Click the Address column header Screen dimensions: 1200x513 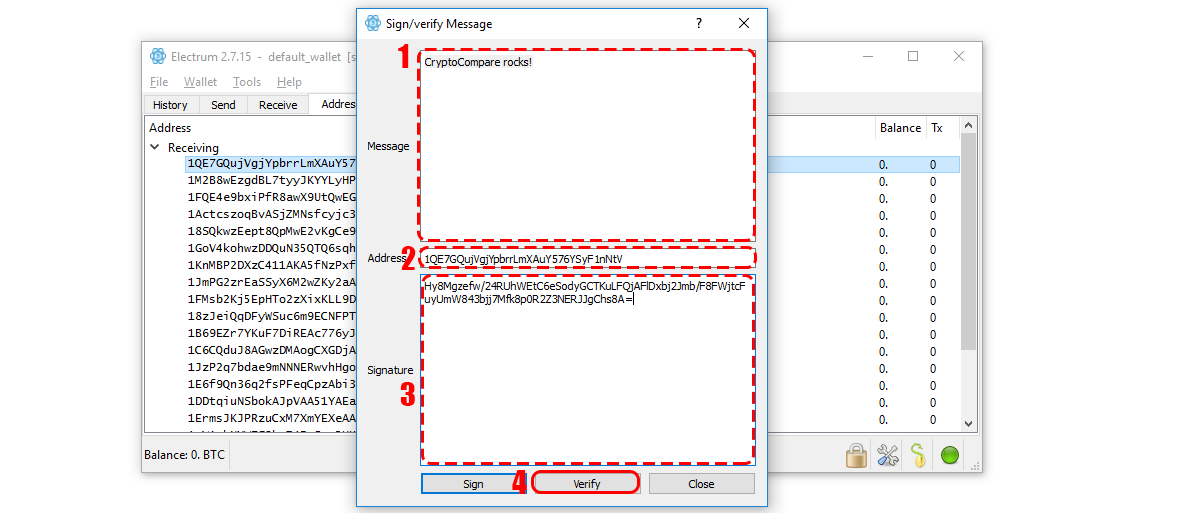coord(170,128)
